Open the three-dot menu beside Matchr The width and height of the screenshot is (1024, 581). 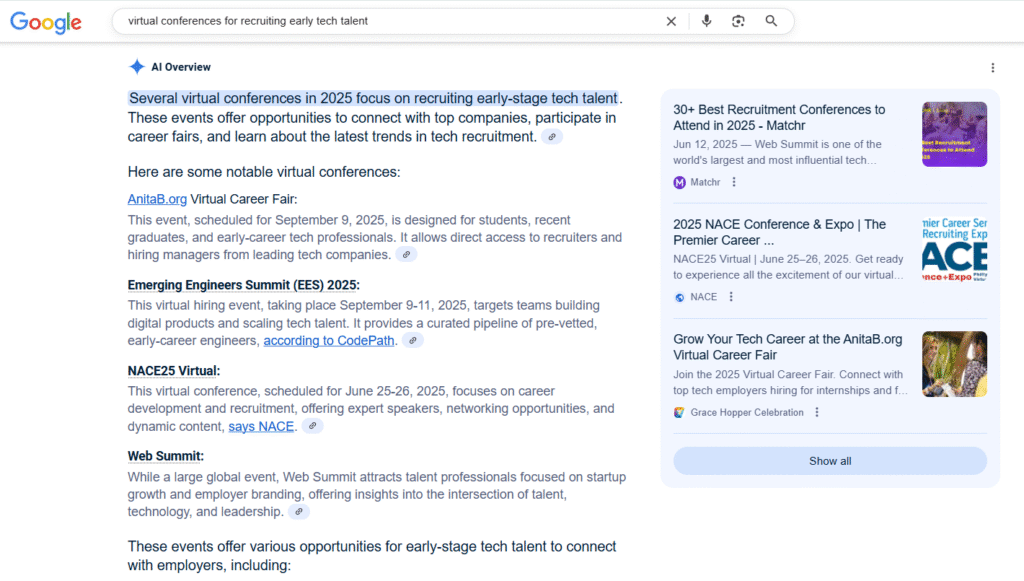pyautogui.click(x=734, y=181)
